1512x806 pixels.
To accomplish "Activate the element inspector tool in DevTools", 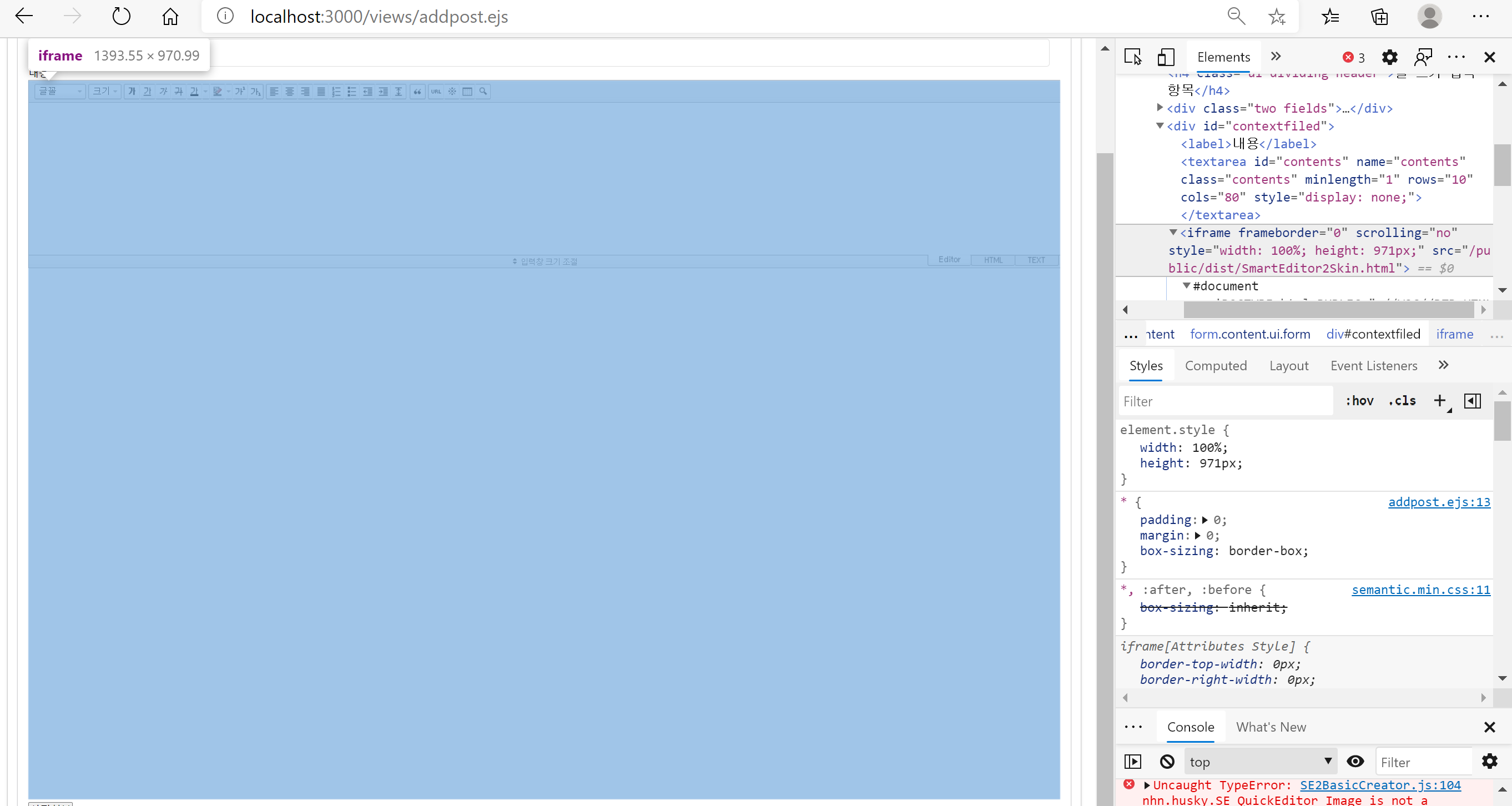I will pyautogui.click(x=1133, y=57).
